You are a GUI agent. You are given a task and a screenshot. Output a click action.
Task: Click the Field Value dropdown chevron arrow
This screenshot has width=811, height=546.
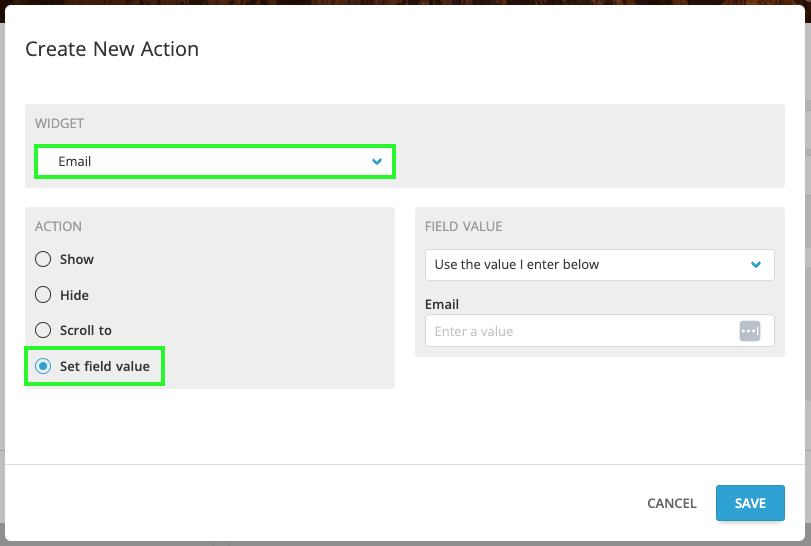[x=756, y=265]
